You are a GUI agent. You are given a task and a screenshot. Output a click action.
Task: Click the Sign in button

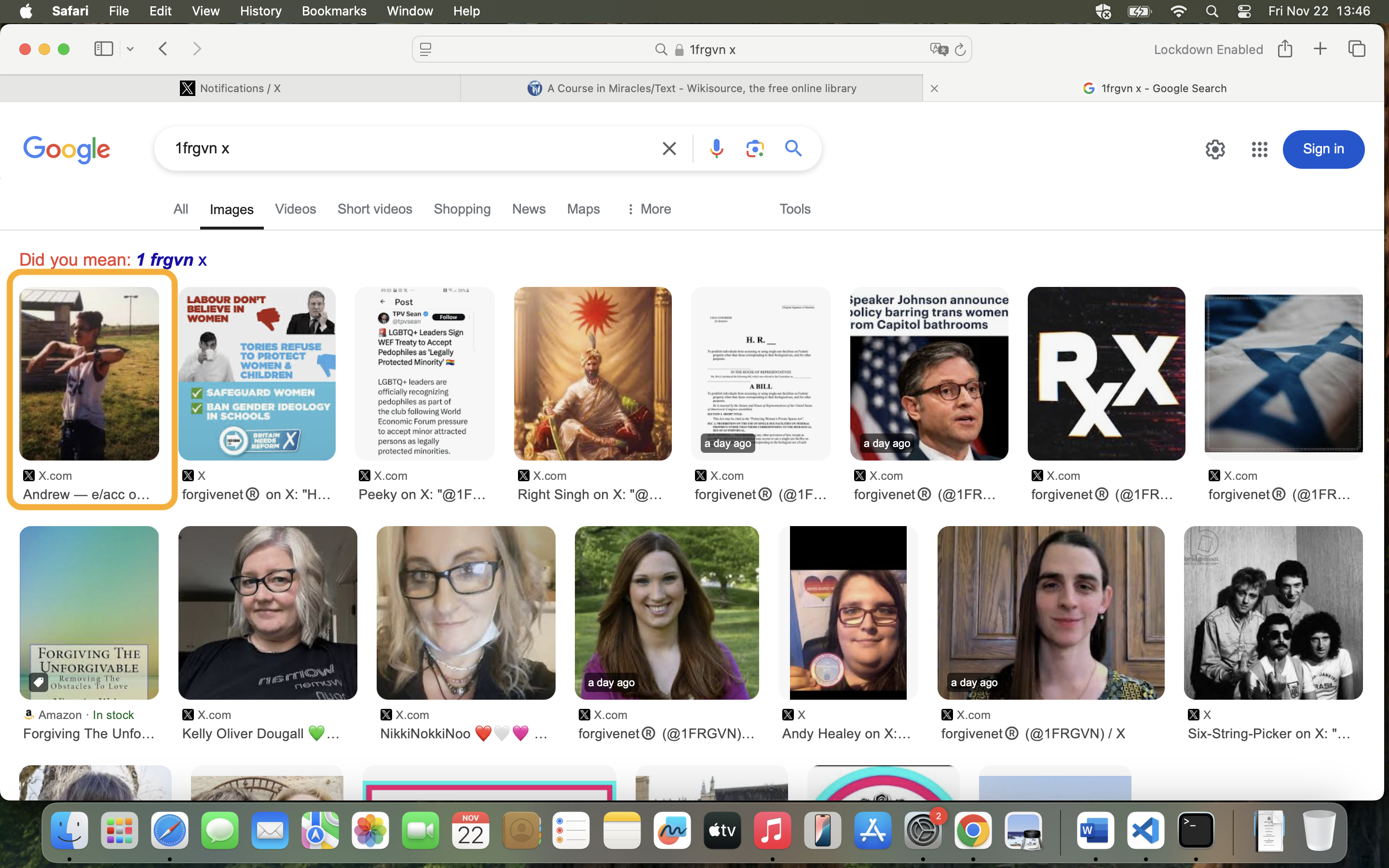[x=1323, y=149]
